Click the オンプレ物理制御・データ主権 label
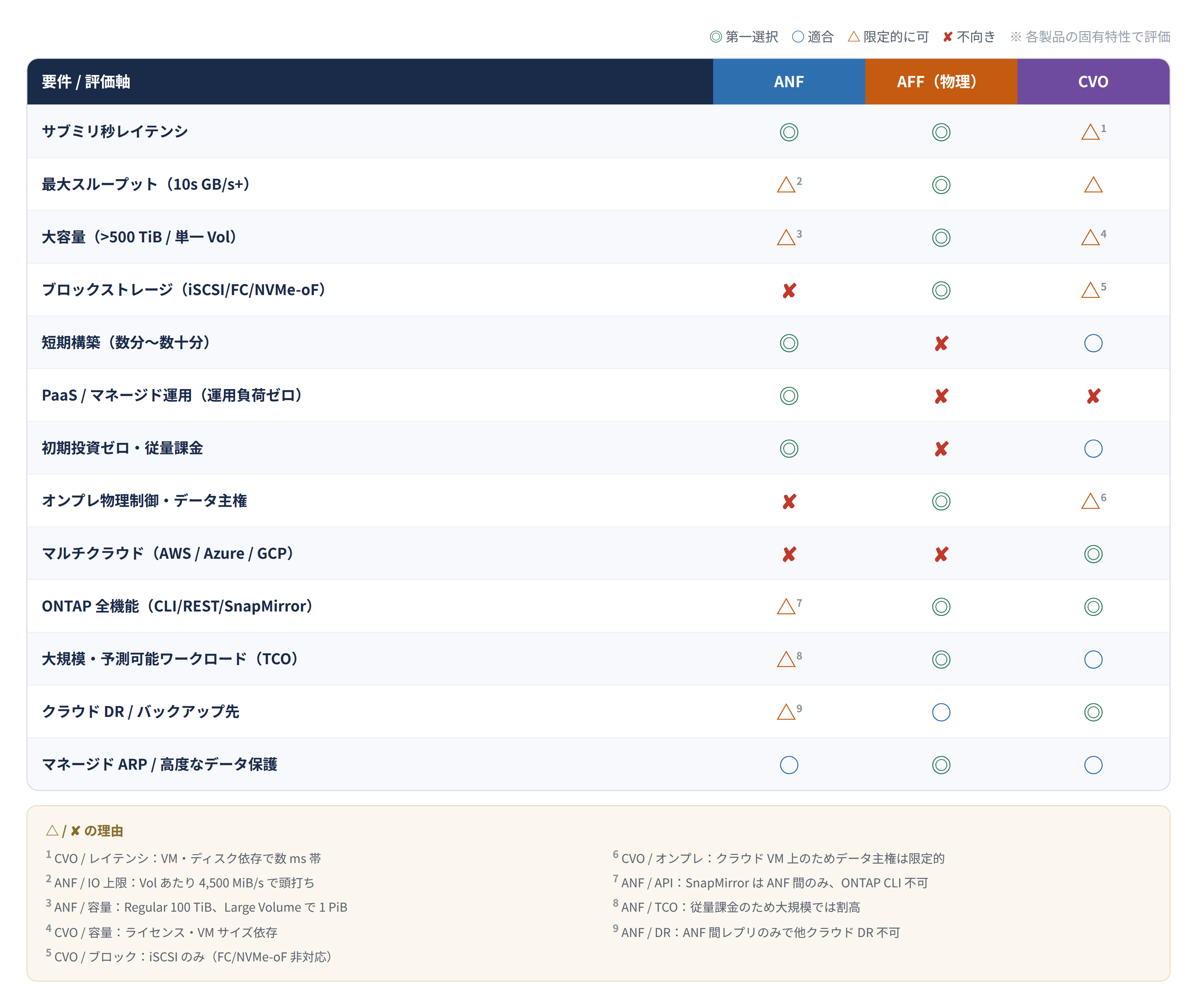The width and height of the screenshot is (1197, 1008). 145,501
